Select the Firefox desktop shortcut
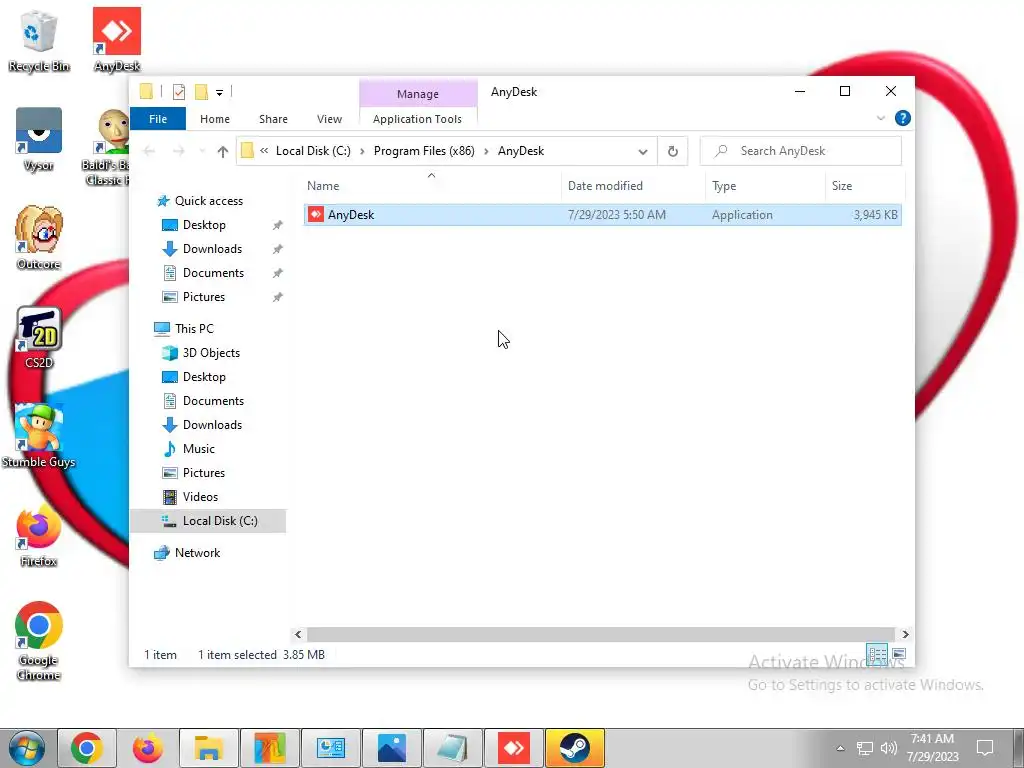The width and height of the screenshot is (1024, 768). (x=39, y=536)
